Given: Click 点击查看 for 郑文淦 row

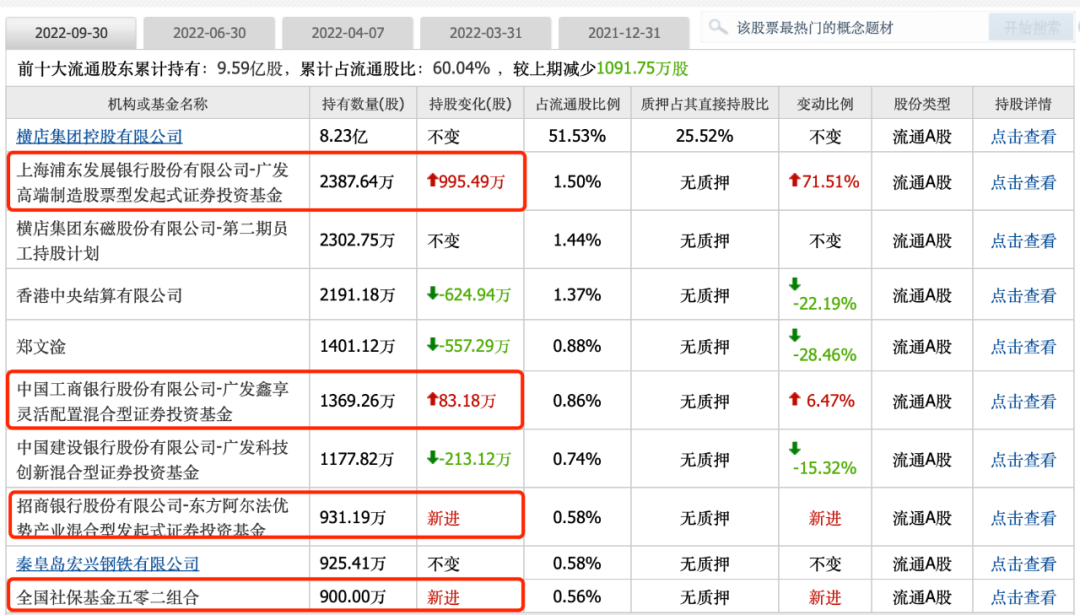Looking at the screenshot, I should click(1023, 346).
